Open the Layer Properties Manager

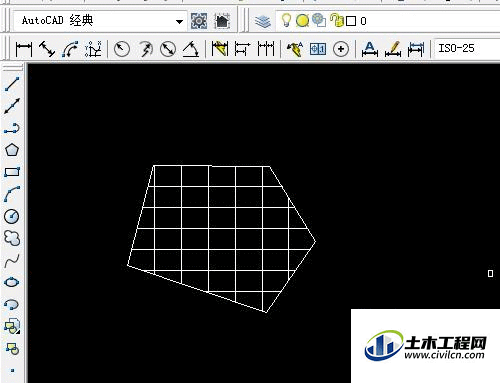tap(263, 21)
